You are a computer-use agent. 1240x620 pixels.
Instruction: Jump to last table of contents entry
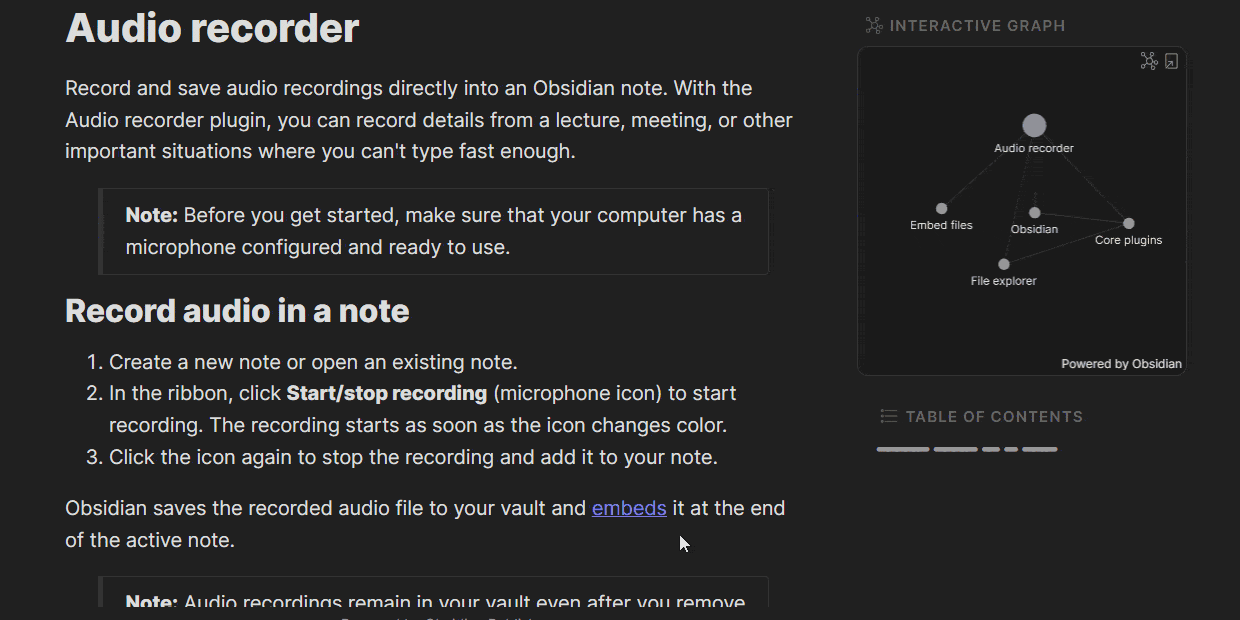click(x=1040, y=449)
